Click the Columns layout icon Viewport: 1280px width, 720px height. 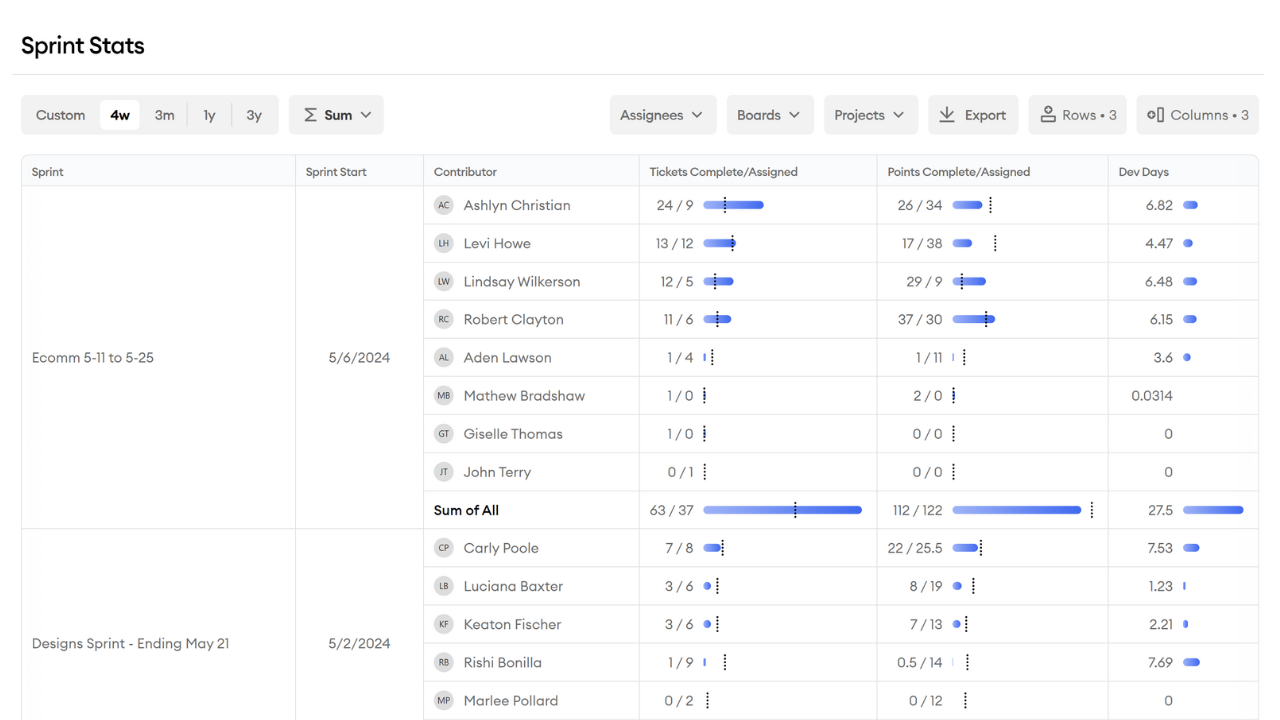[x=1155, y=115]
